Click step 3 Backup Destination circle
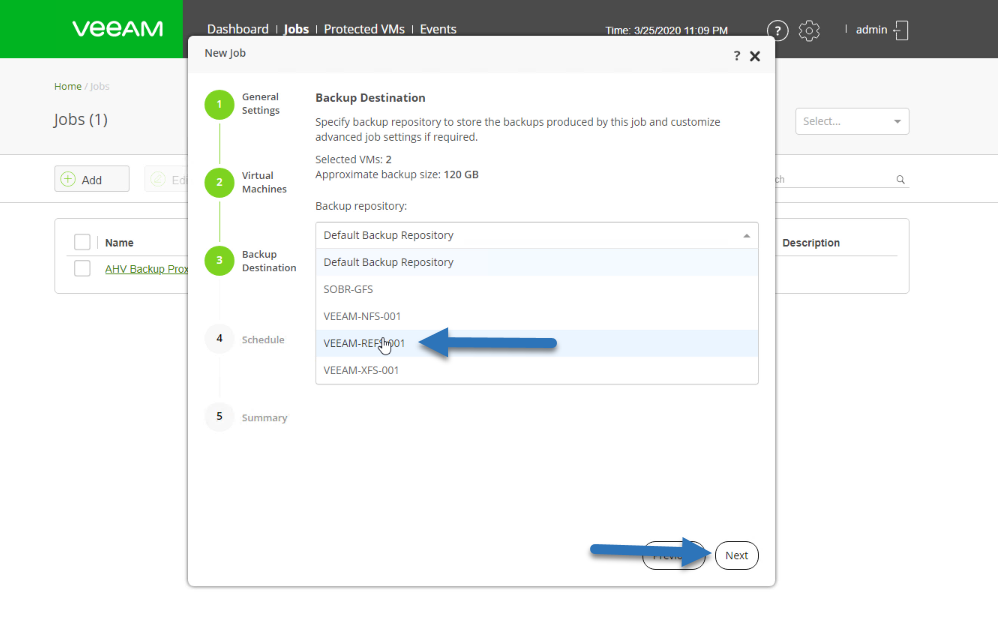This screenshot has height=617, width=998. tap(219, 260)
